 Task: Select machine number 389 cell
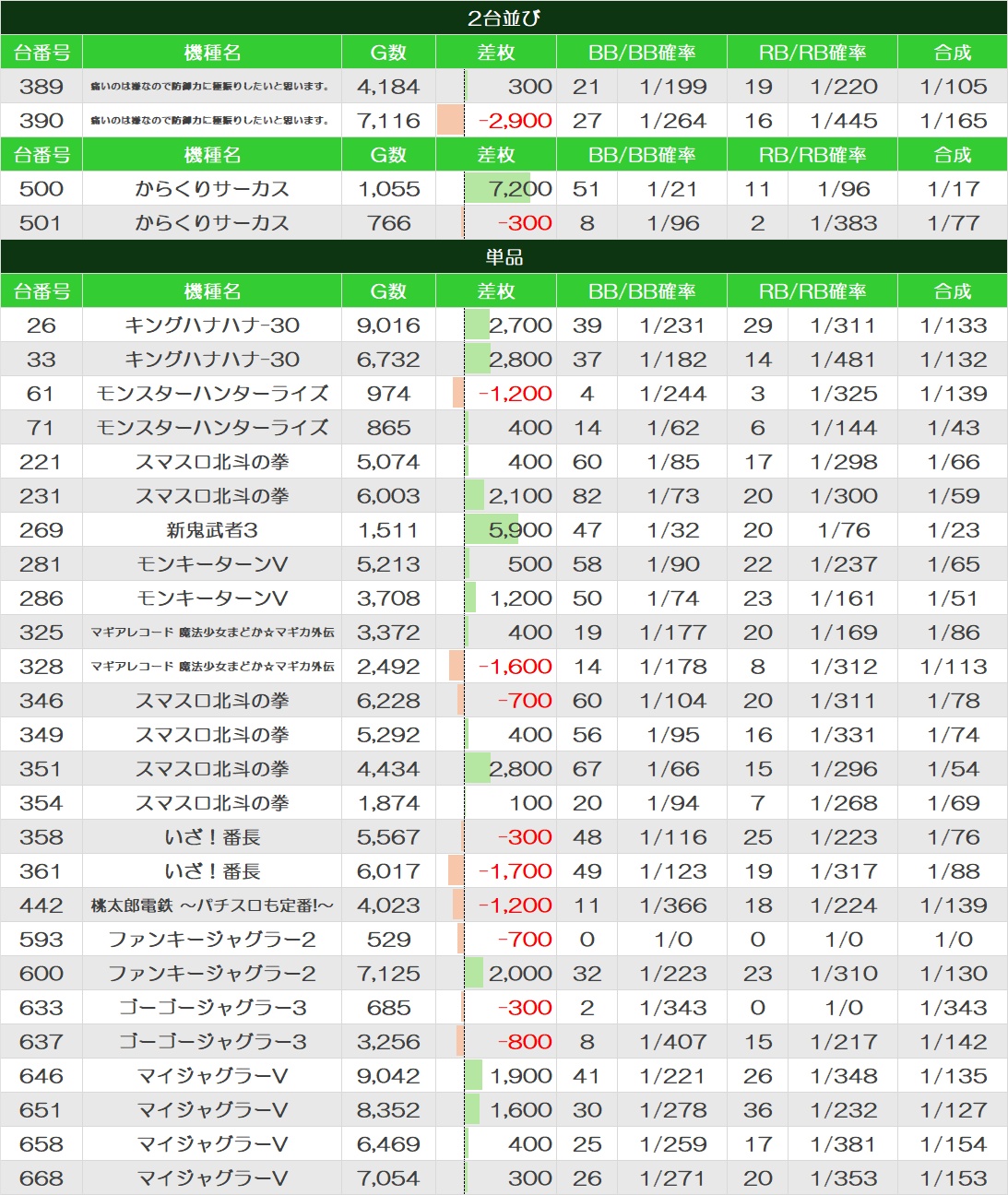[x=42, y=87]
